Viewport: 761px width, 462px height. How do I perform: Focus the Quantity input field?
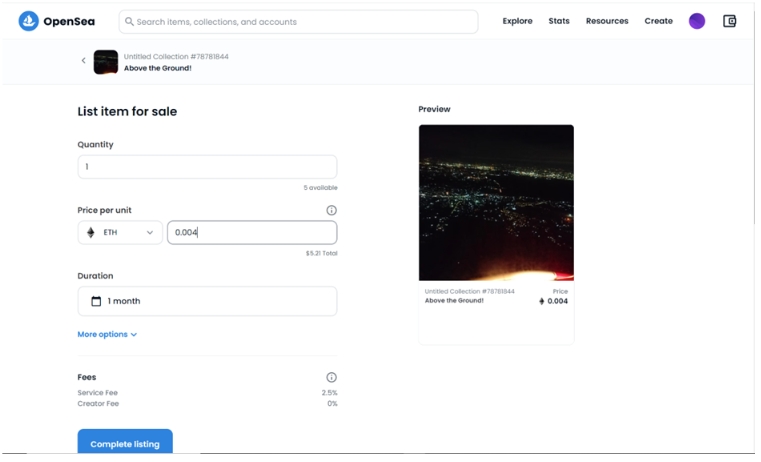(x=207, y=167)
